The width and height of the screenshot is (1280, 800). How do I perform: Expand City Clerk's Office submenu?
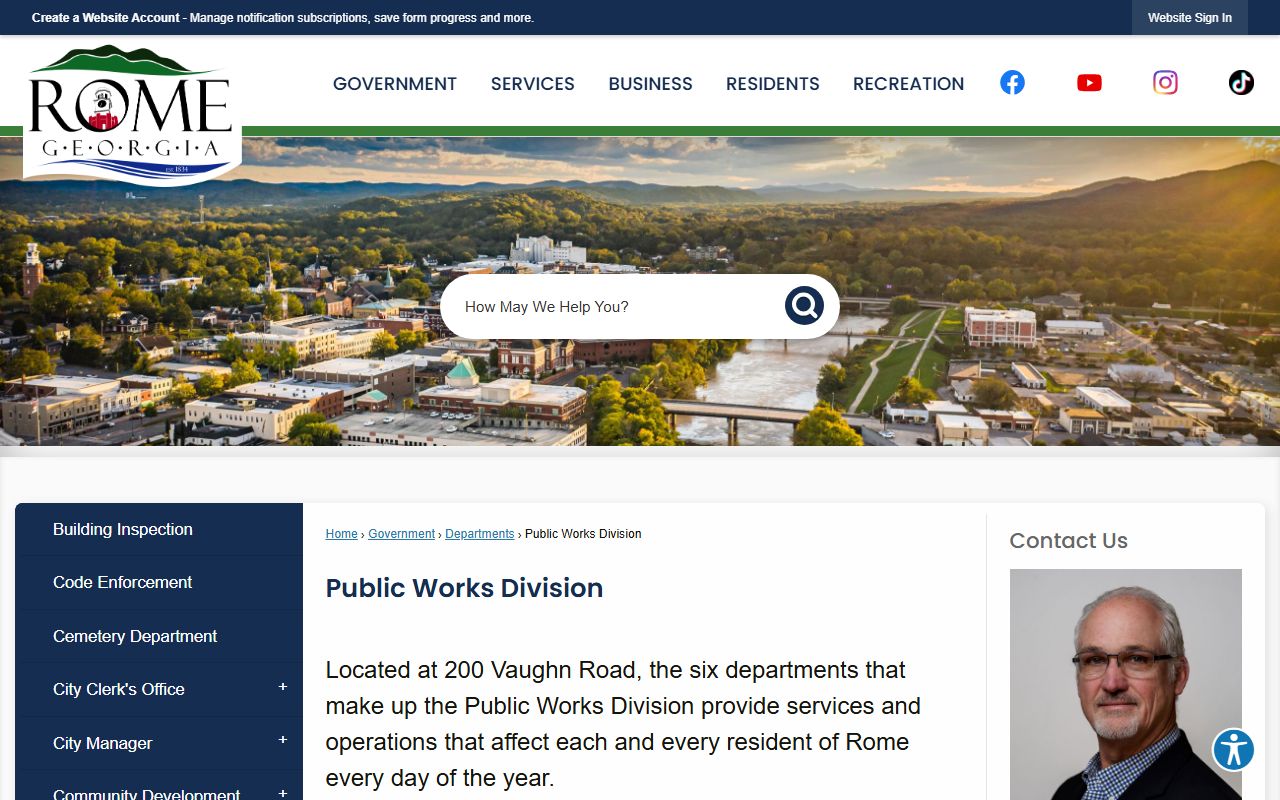pyautogui.click(x=283, y=687)
